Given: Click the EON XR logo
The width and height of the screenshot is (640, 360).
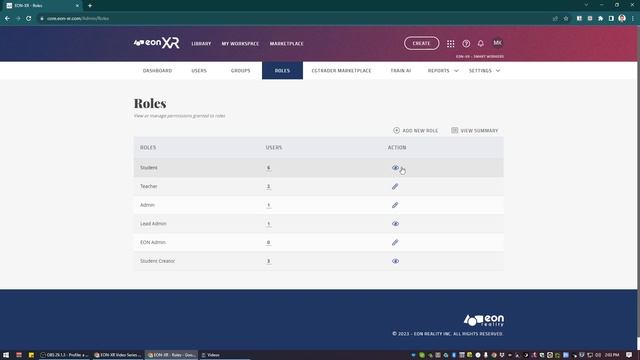Looking at the screenshot, I should pos(156,43).
